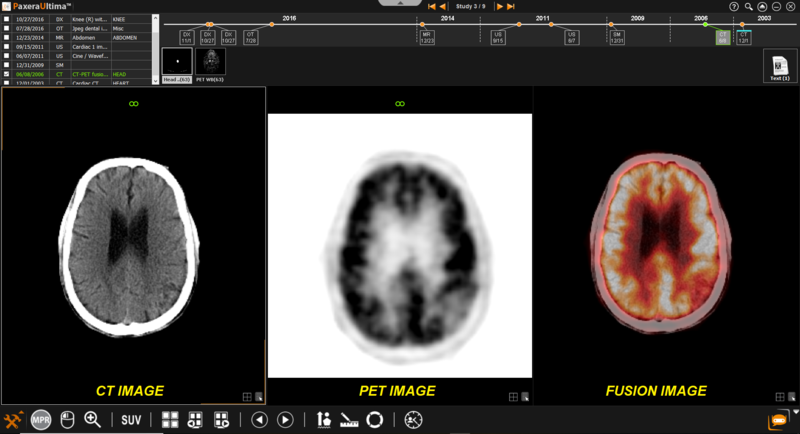Choose the circle ROI tool
The width and height of the screenshot is (800, 434).
pyautogui.click(x=375, y=420)
